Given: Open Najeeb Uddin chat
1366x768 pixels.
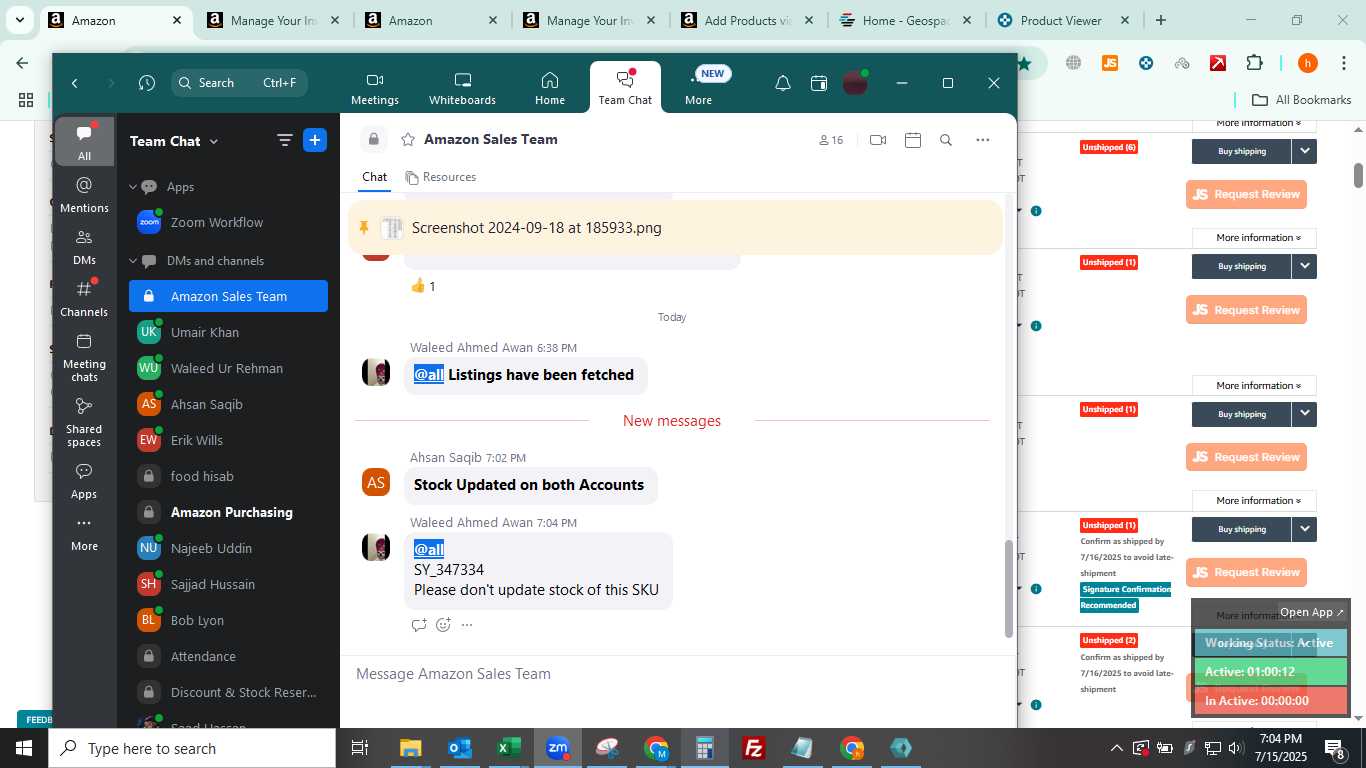Looking at the screenshot, I should (228, 548).
